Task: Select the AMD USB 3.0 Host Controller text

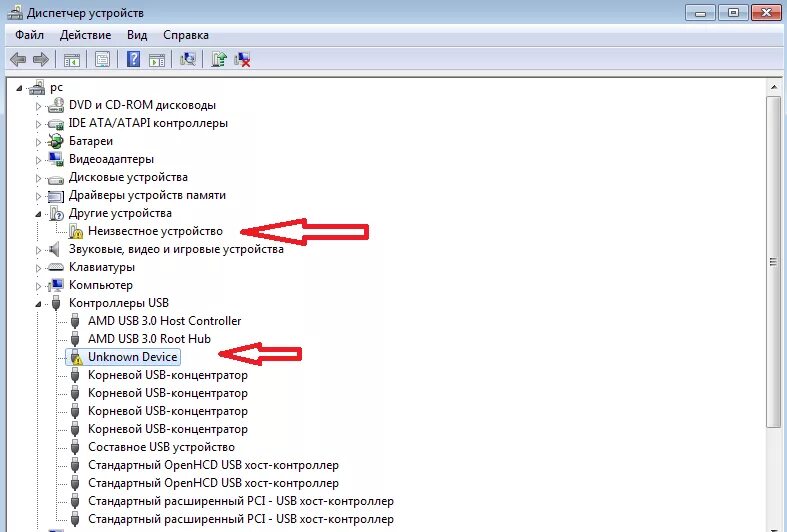Action: tap(164, 321)
